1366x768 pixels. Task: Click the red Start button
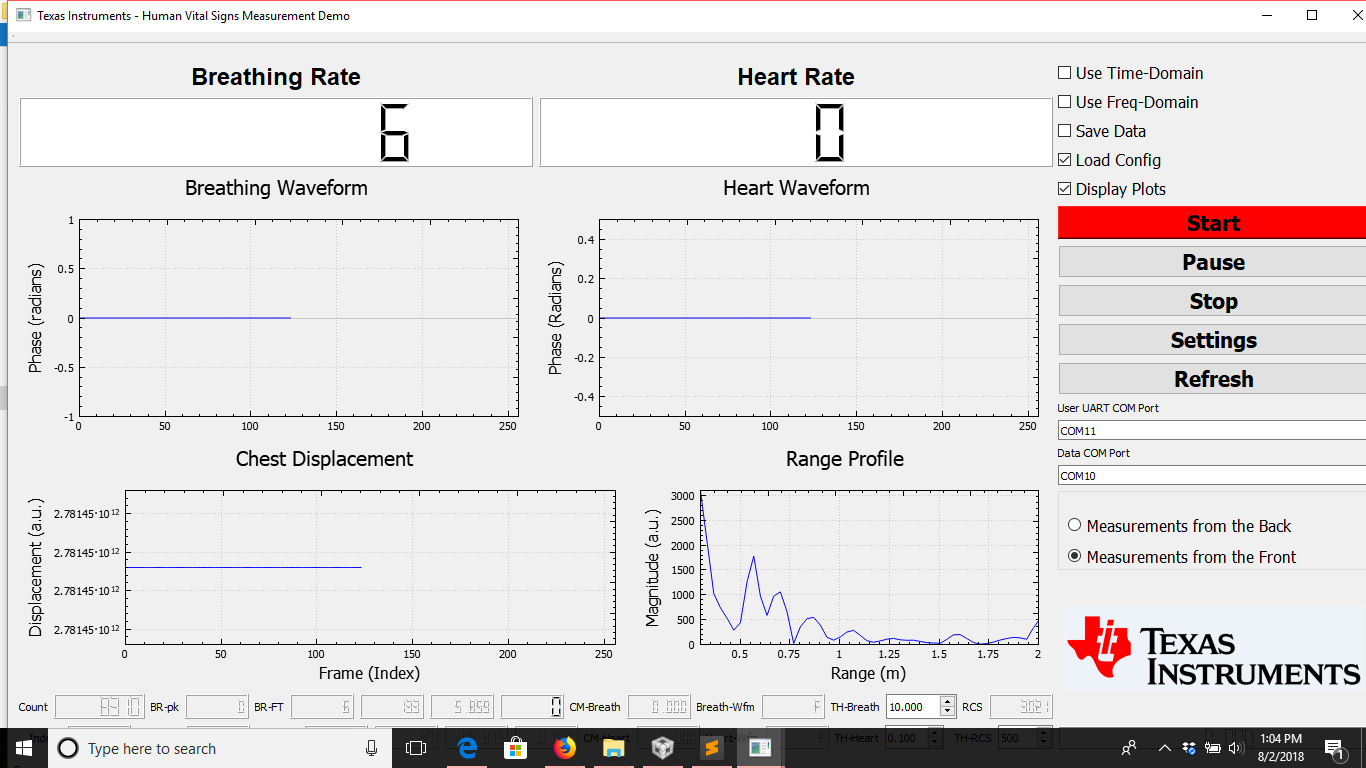[x=1212, y=223]
